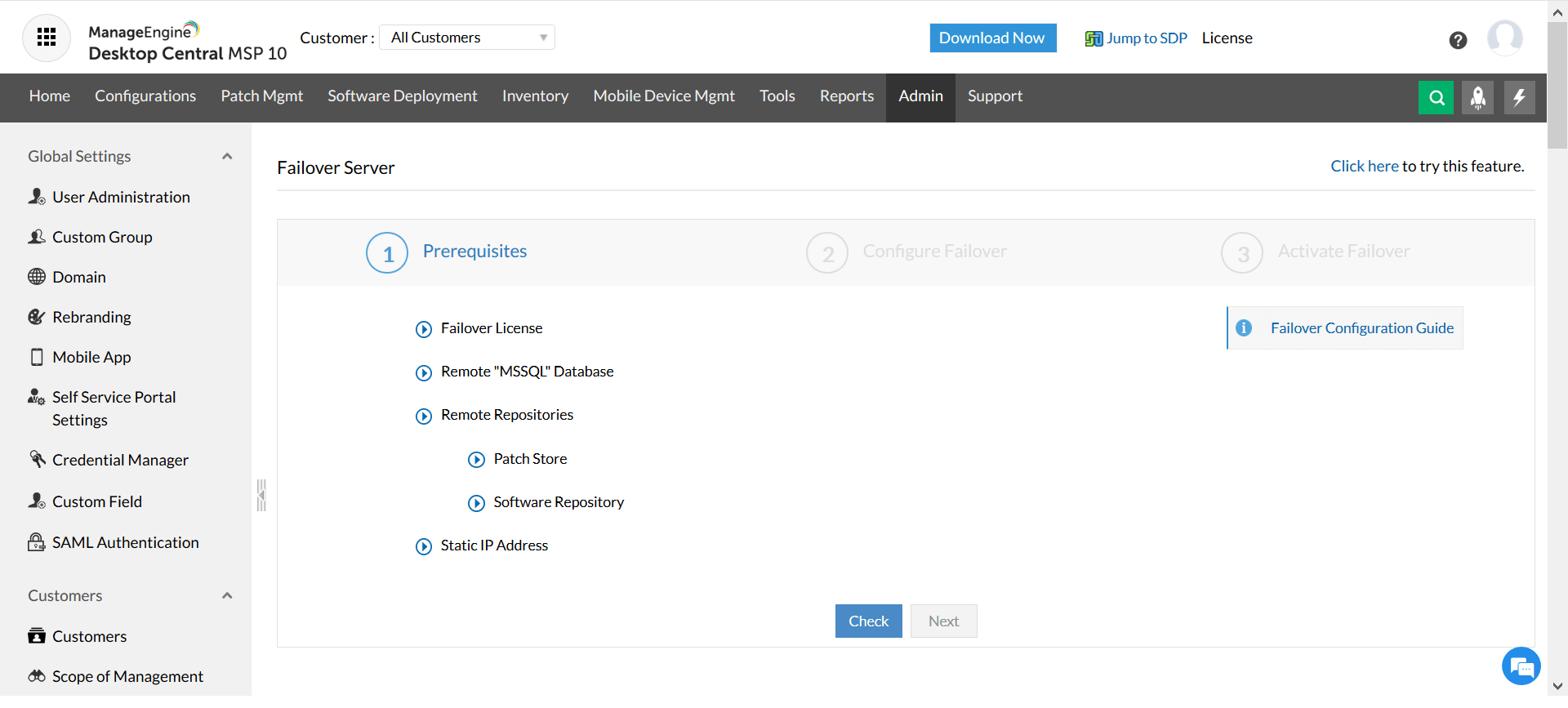The height and width of the screenshot is (708, 1568).
Task: Collapse the Customers sidebar section
Action: 227,595
